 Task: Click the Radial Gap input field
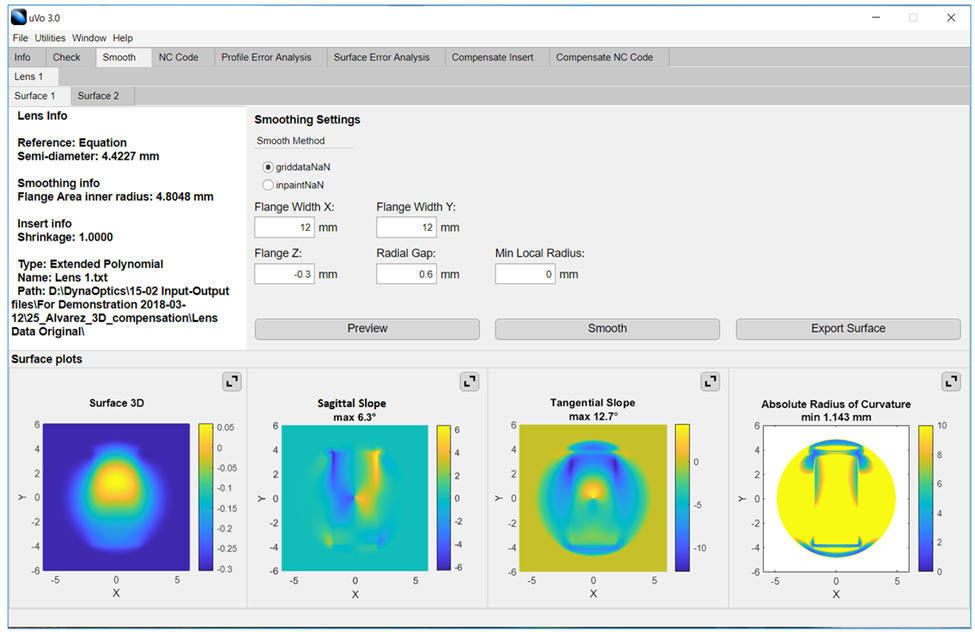click(x=406, y=274)
